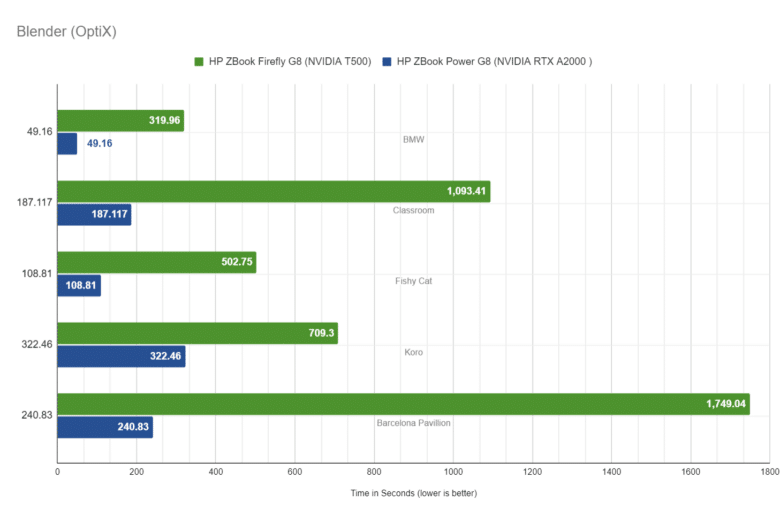Click the 600 tick on the x-axis
Viewport: 780px width, 516px height.
(x=294, y=472)
